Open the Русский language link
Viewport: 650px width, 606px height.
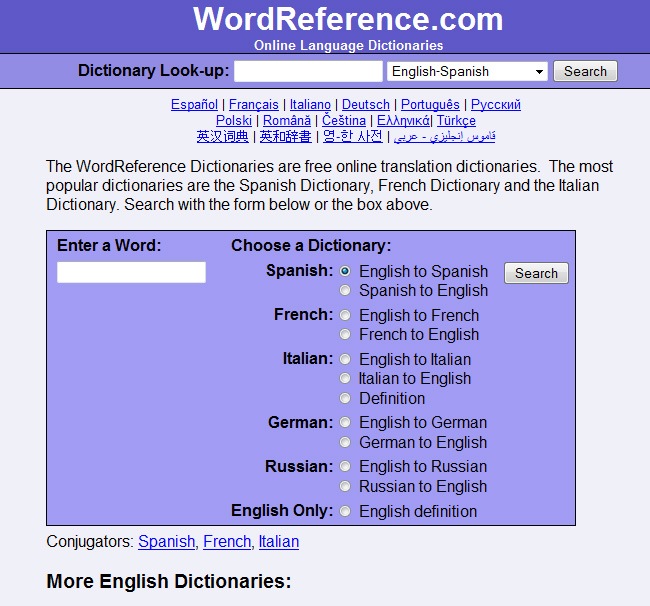[496, 104]
